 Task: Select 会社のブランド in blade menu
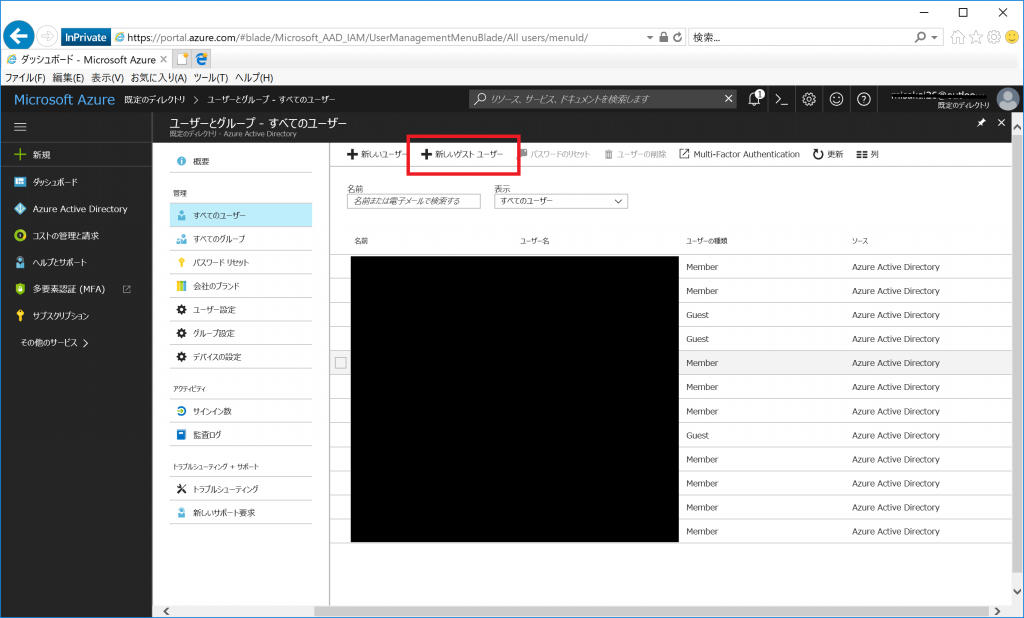coord(240,286)
